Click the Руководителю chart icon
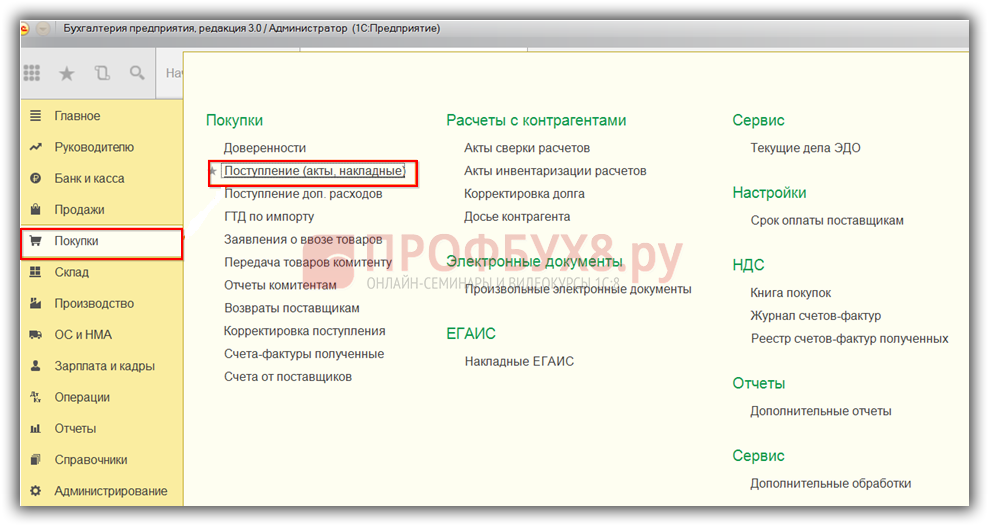Screen dimensions: 989x526 coord(36,147)
